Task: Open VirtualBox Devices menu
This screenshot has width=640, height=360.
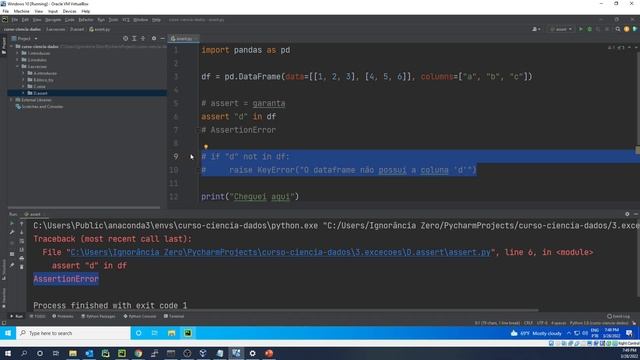Action: 69,11
